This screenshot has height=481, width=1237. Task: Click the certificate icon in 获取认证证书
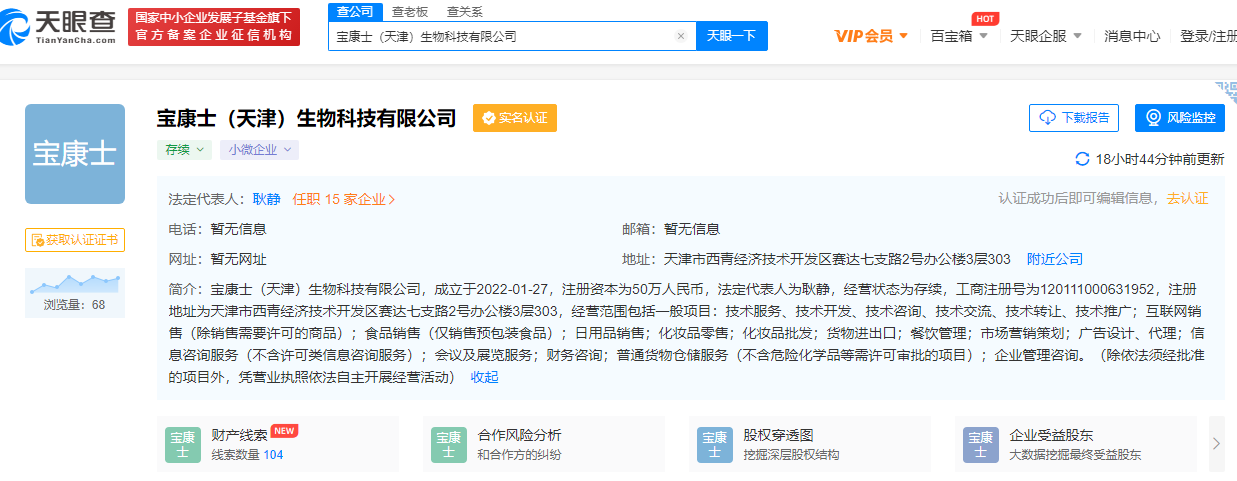pyautogui.click(x=38, y=240)
